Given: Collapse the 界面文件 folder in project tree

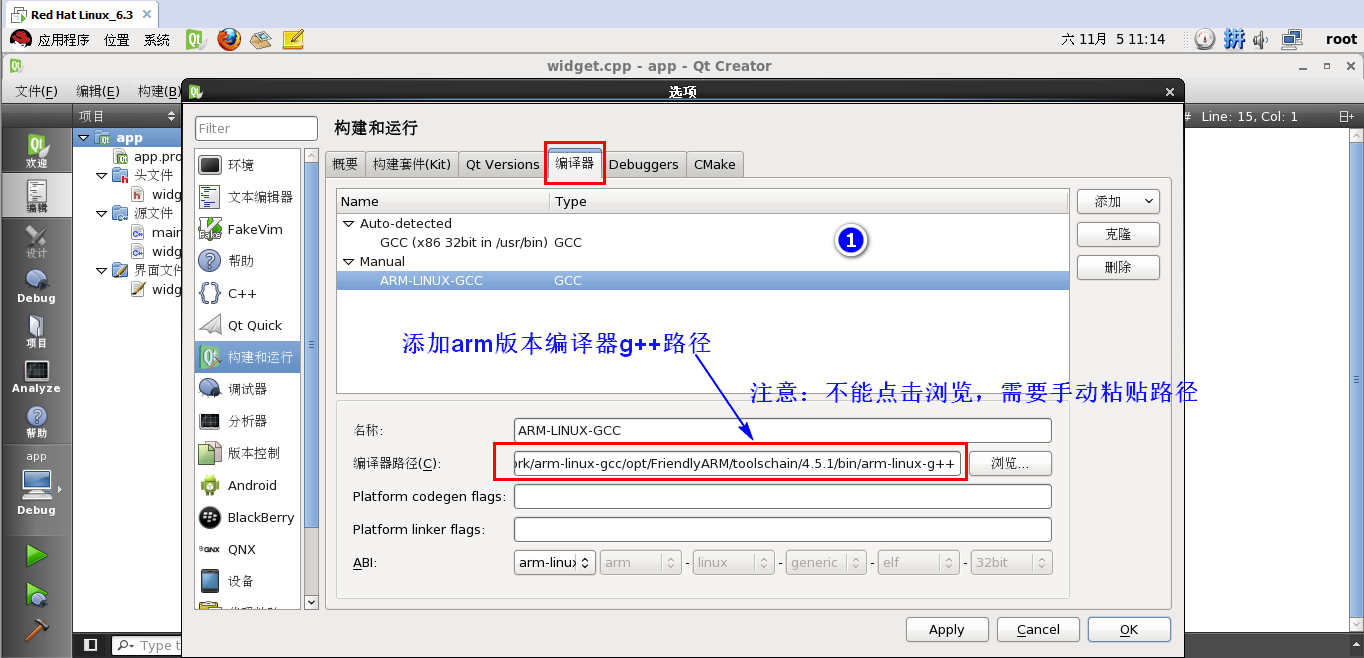Looking at the screenshot, I should (x=102, y=270).
